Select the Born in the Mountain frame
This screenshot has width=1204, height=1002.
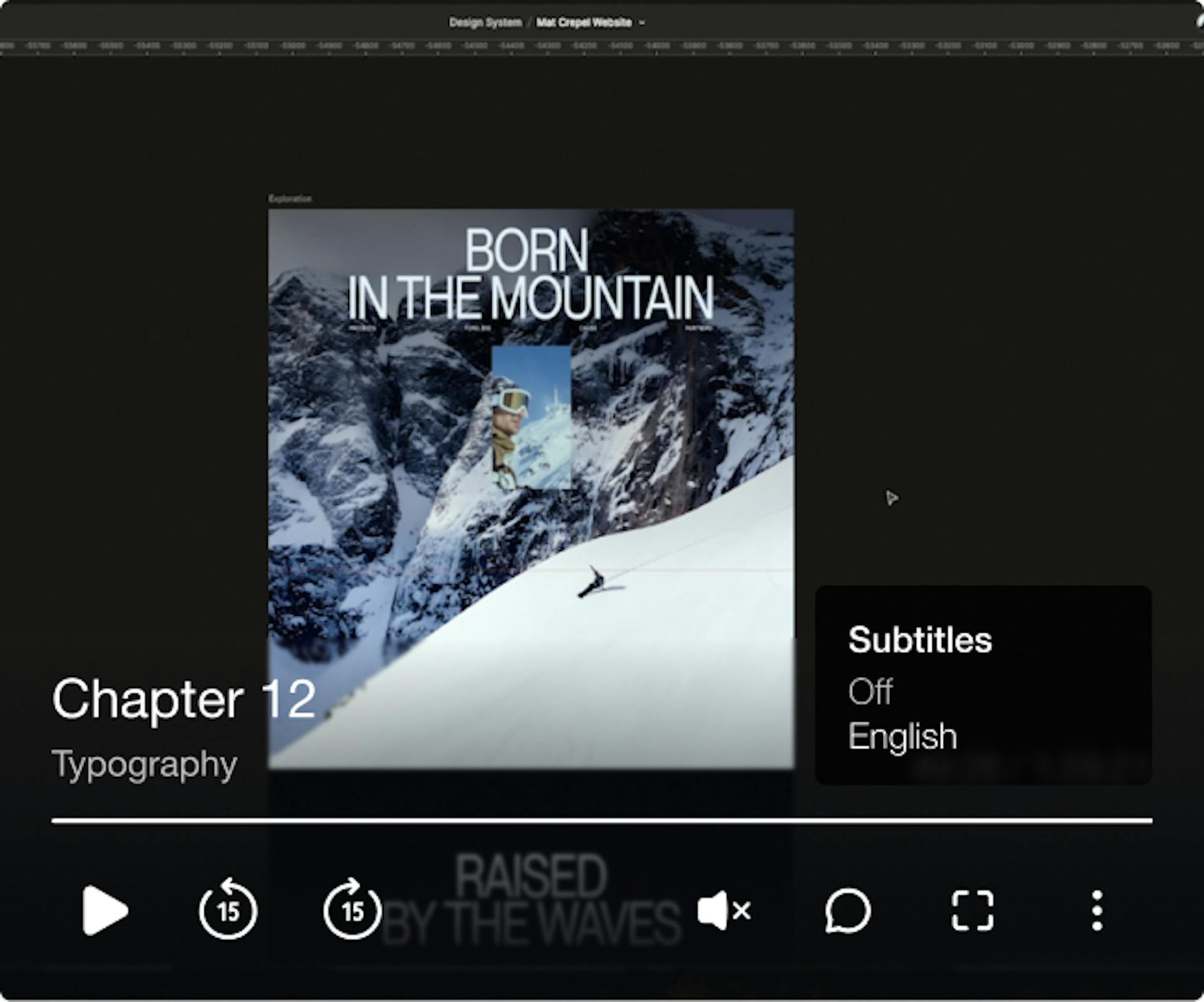[x=531, y=489]
